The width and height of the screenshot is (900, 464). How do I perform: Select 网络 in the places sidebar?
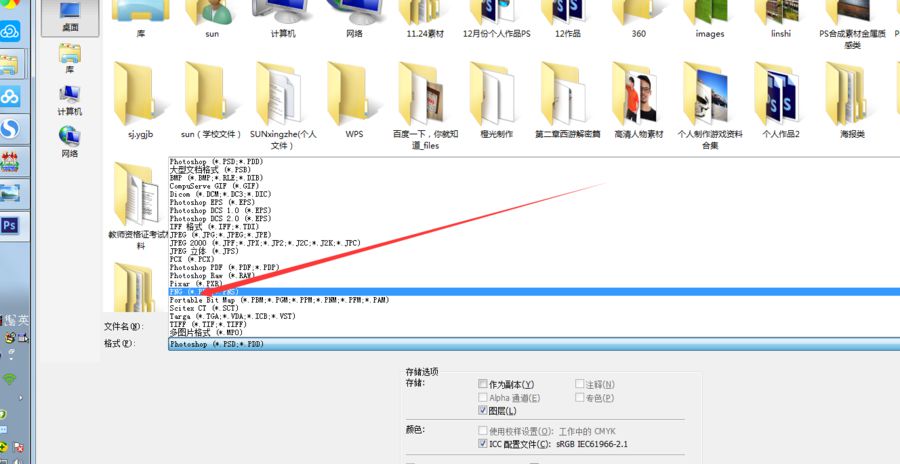tap(70, 142)
